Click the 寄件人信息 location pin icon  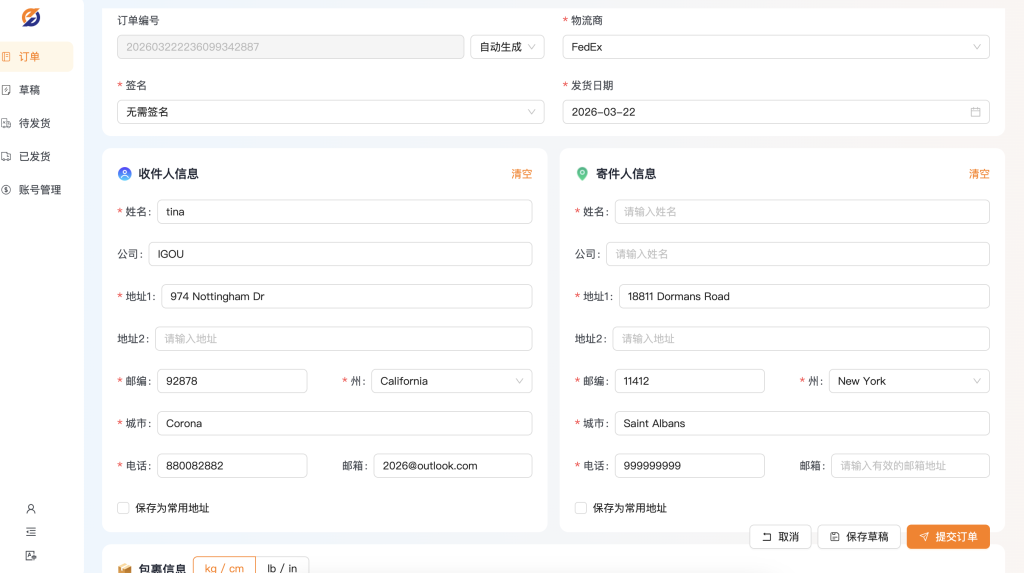coord(582,174)
